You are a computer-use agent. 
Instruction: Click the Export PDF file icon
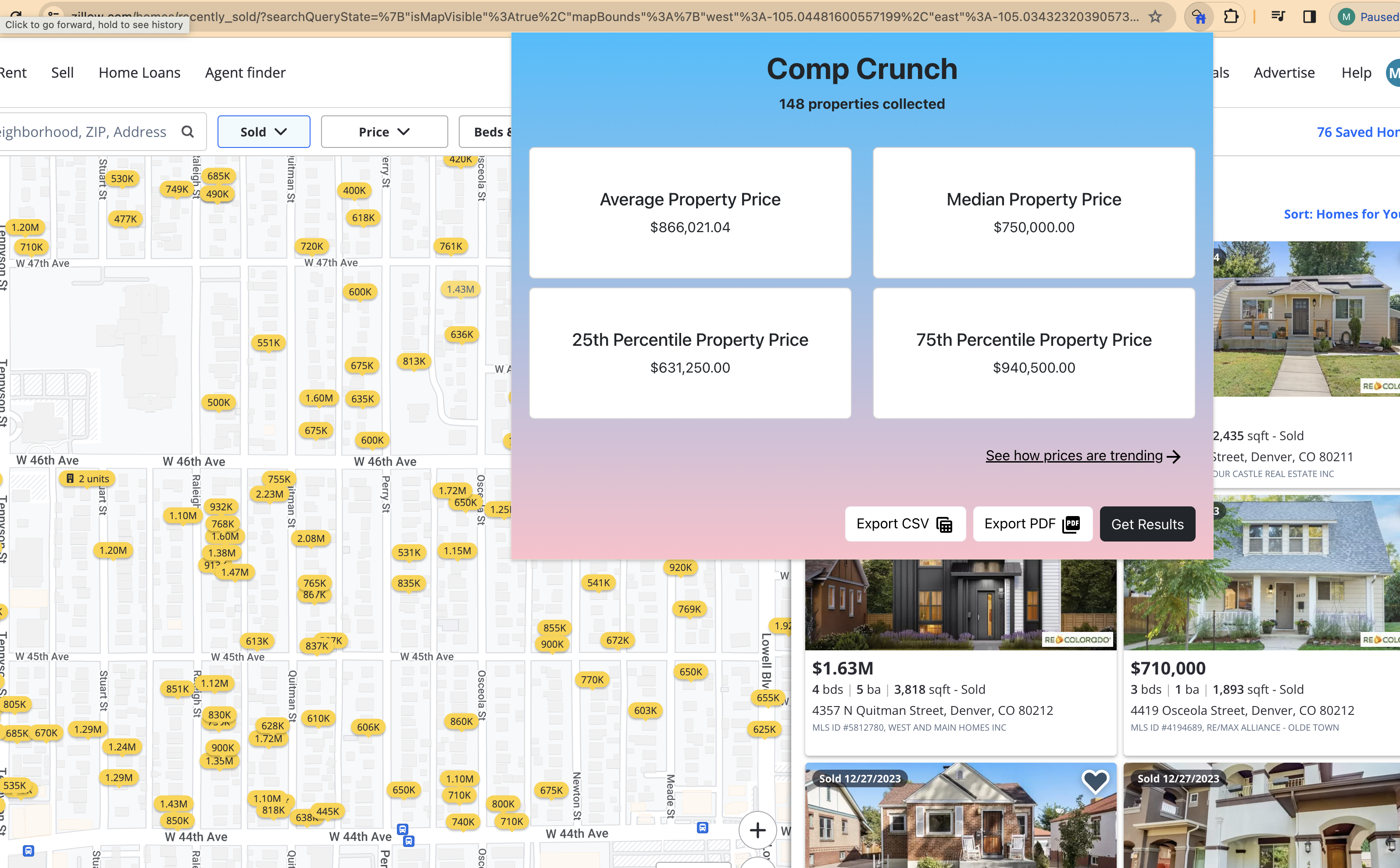coord(1072,524)
